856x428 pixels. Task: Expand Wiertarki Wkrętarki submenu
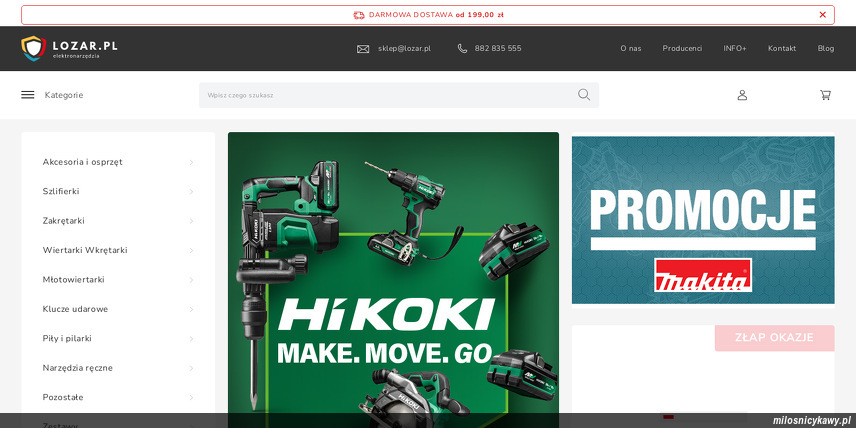(x=191, y=250)
